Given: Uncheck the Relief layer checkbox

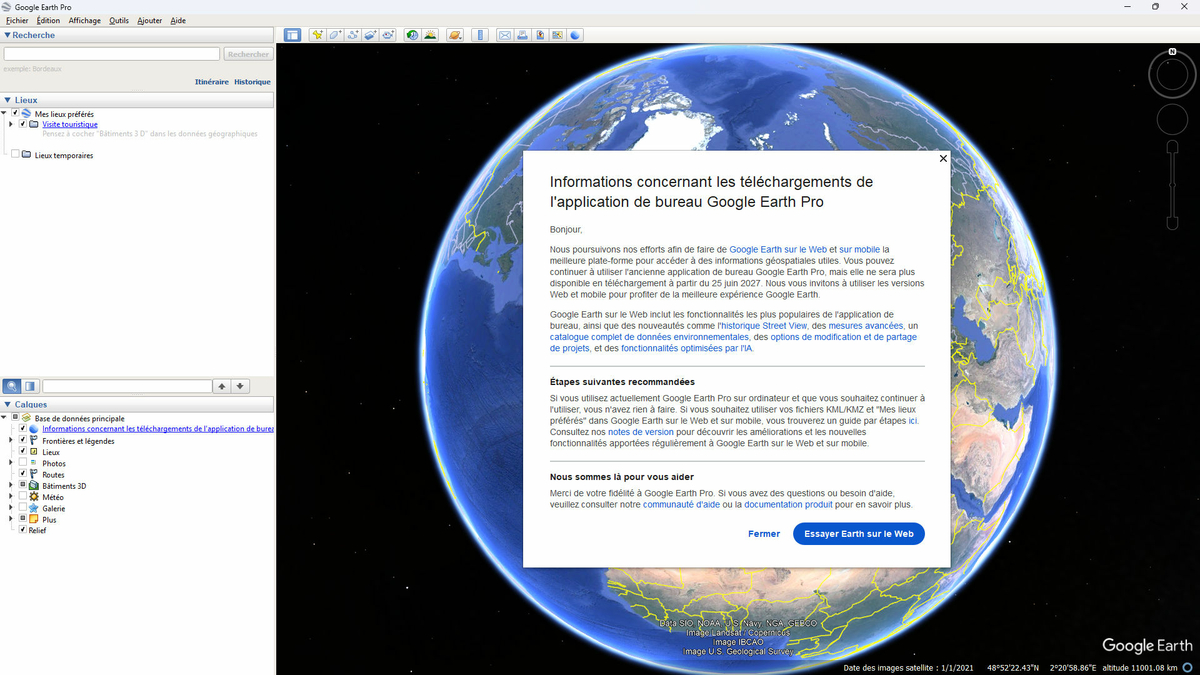Looking at the screenshot, I should (23, 530).
